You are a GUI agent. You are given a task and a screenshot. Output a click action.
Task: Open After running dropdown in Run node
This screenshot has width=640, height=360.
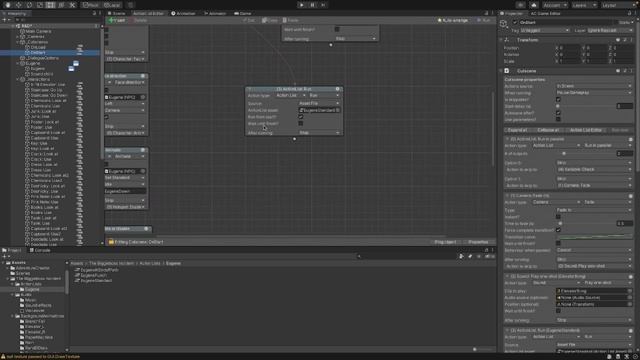pos(319,133)
